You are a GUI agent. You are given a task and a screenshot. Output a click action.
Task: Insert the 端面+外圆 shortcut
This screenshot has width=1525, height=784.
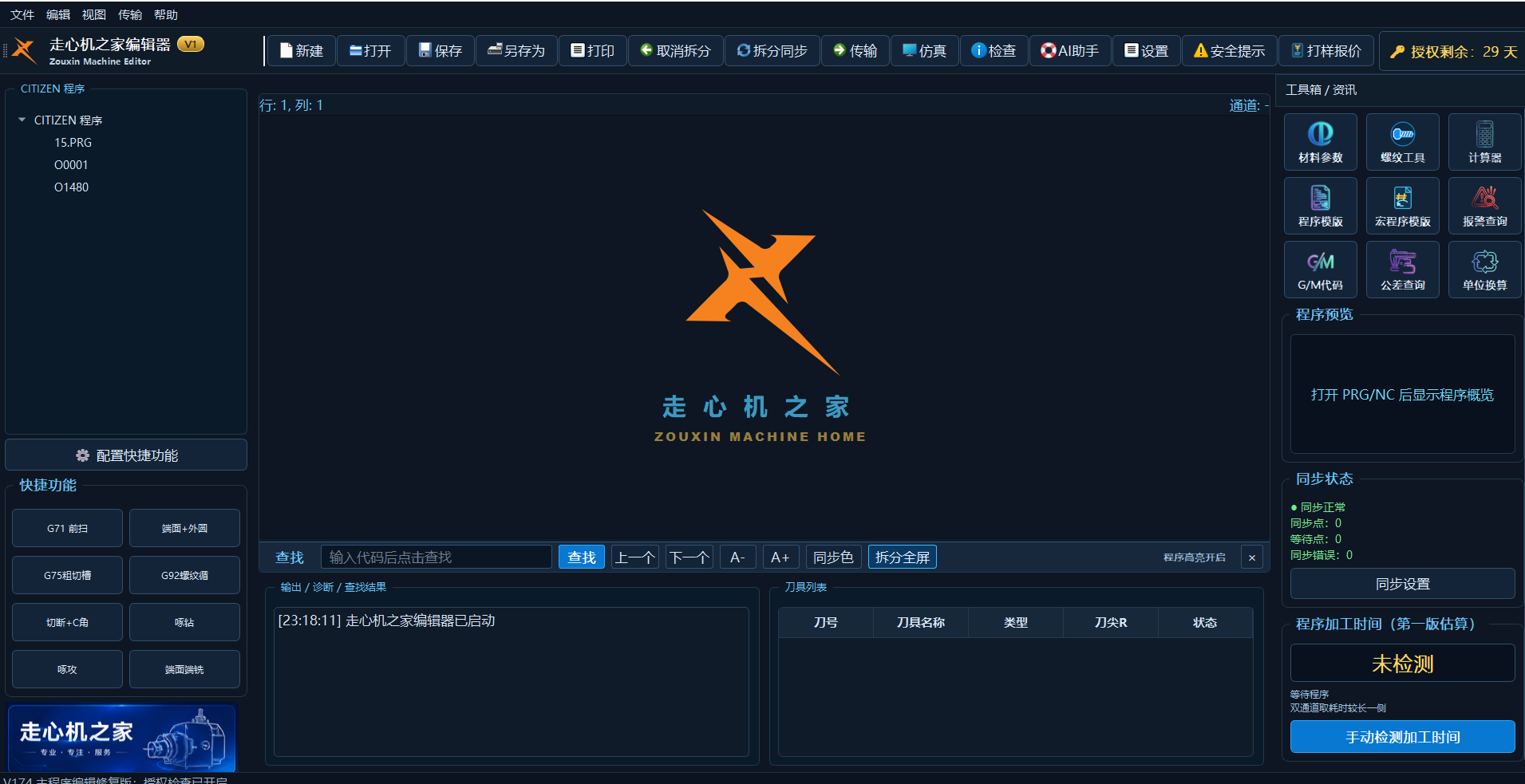coord(184,529)
